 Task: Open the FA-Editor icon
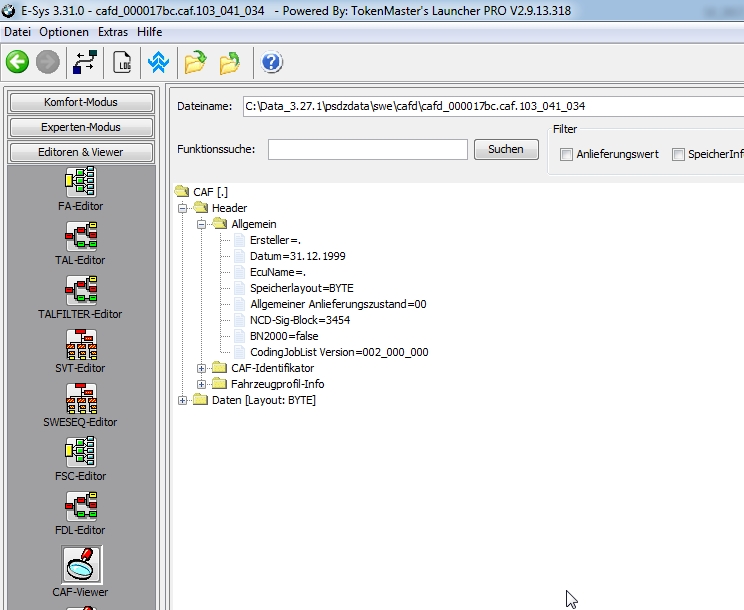pyautogui.click(x=81, y=182)
